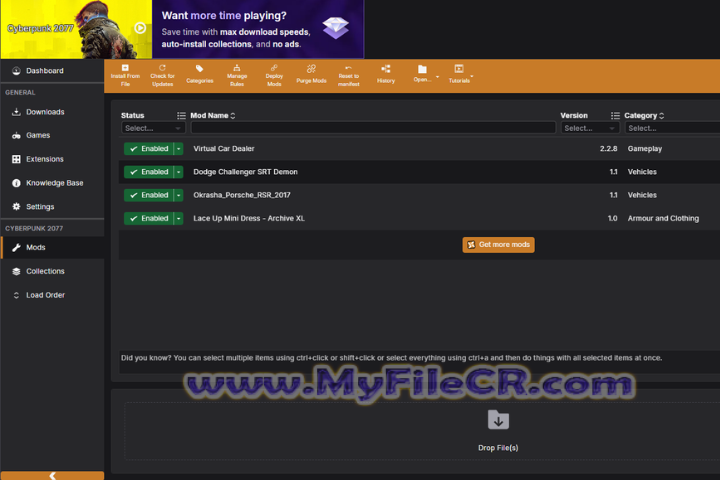This screenshot has width=720, height=480.
Task: Click Purge Mods toolbar icon
Action: 311,76
